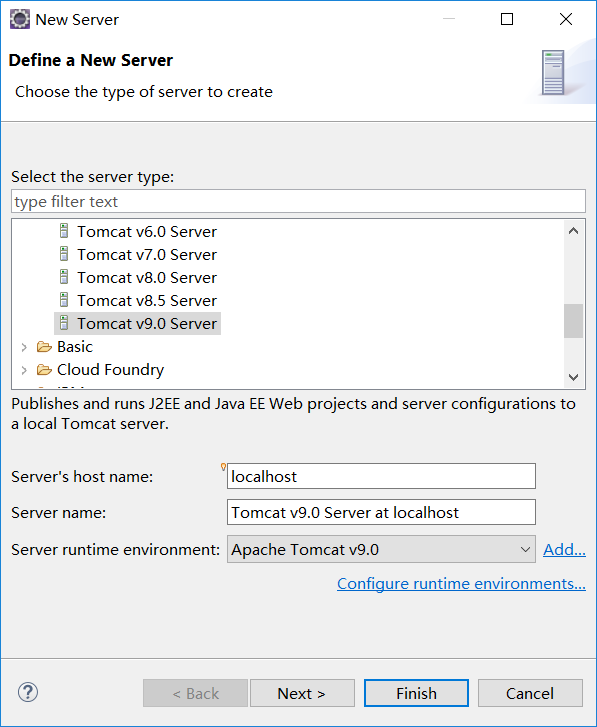Click Finish to create the server

[x=416, y=693]
